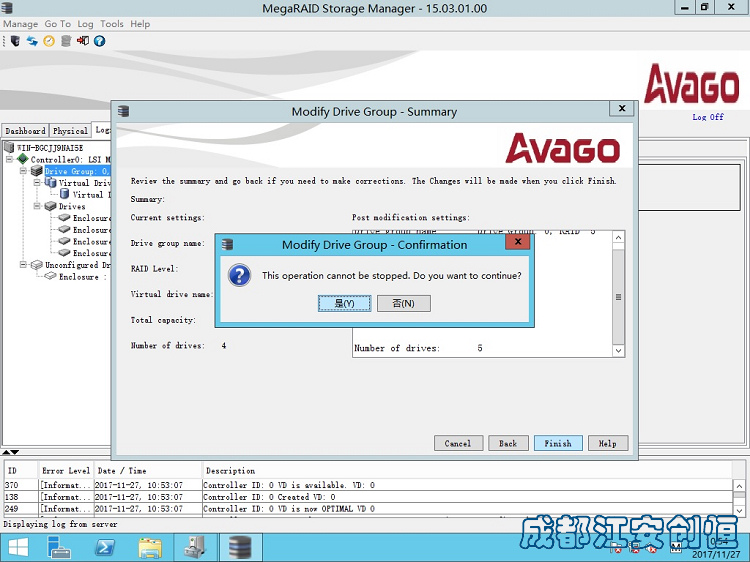
Task: Select the Enclosure under Unconfigured Drives
Action: (x=82, y=276)
